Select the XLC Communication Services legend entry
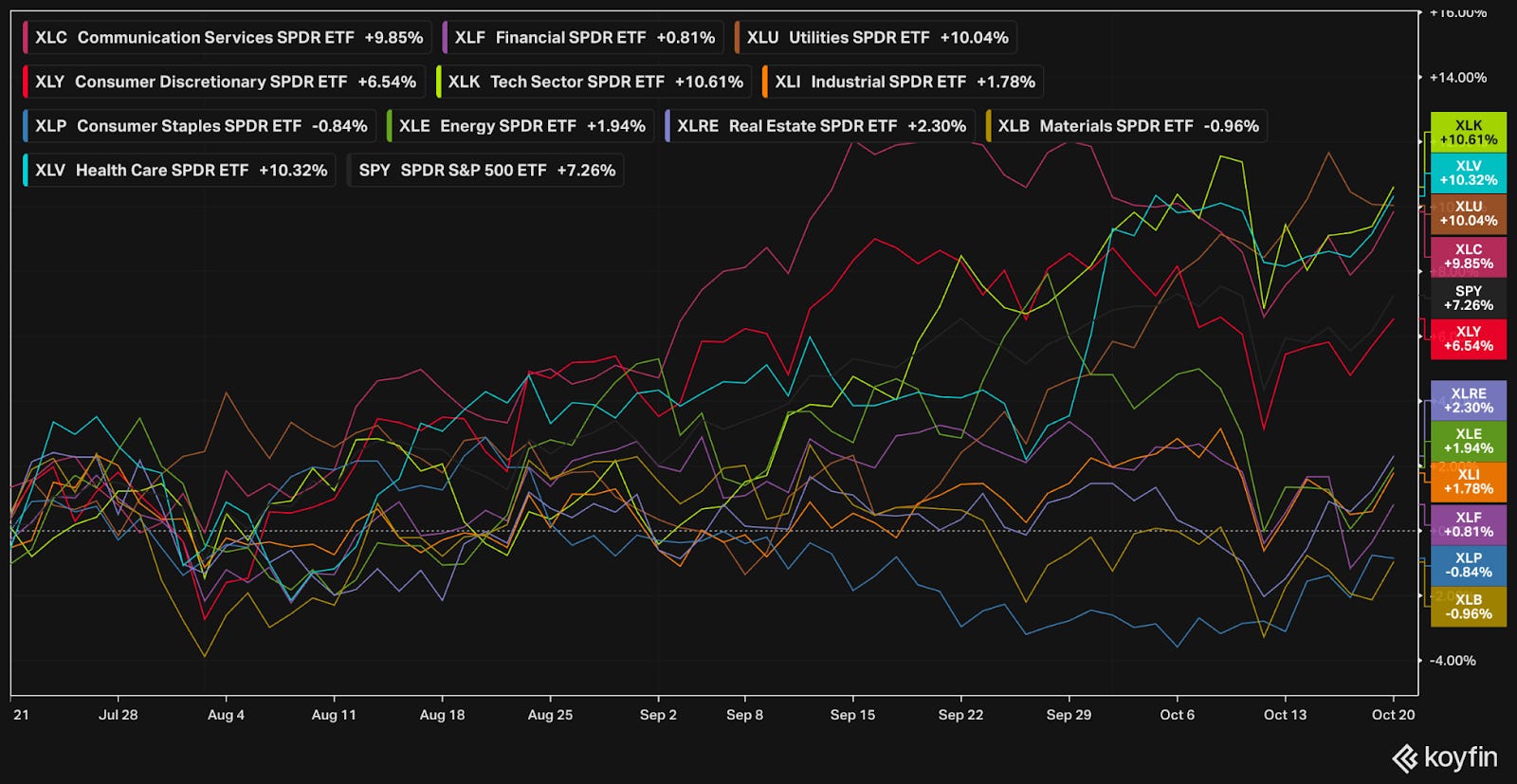This screenshot has height=784, width=1517. pyautogui.click(x=228, y=38)
